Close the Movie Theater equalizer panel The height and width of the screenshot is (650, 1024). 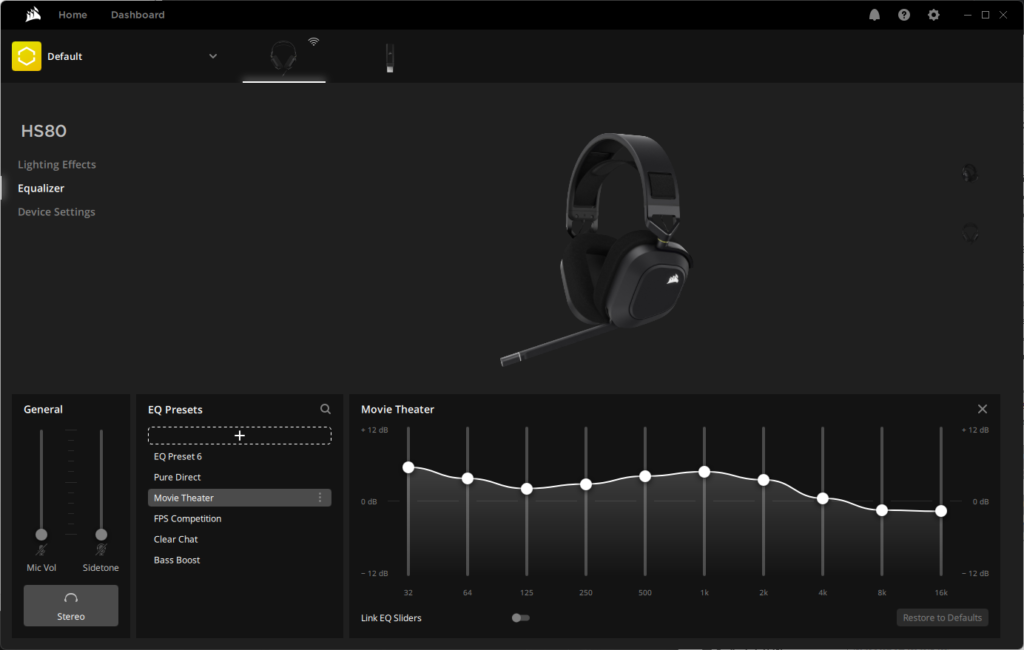click(982, 409)
